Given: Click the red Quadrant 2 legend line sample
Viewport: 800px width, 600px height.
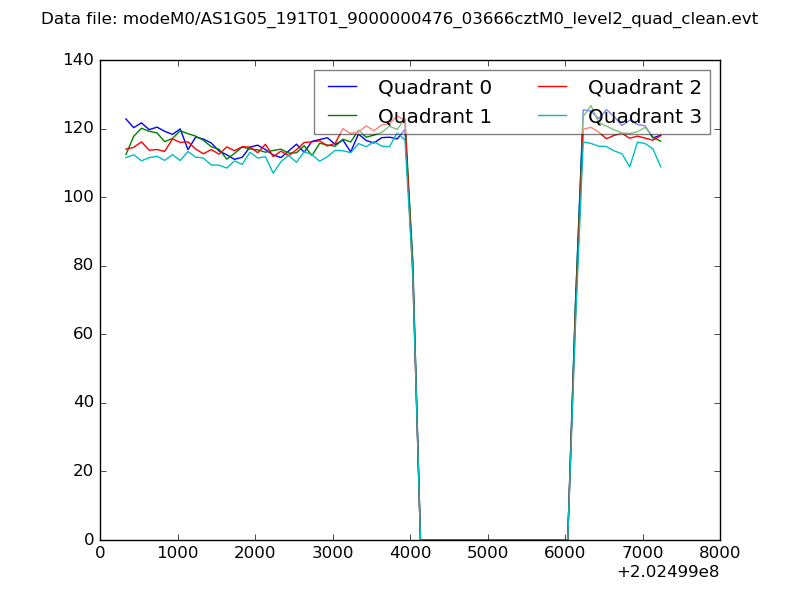Looking at the screenshot, I should tap(553, 87).
